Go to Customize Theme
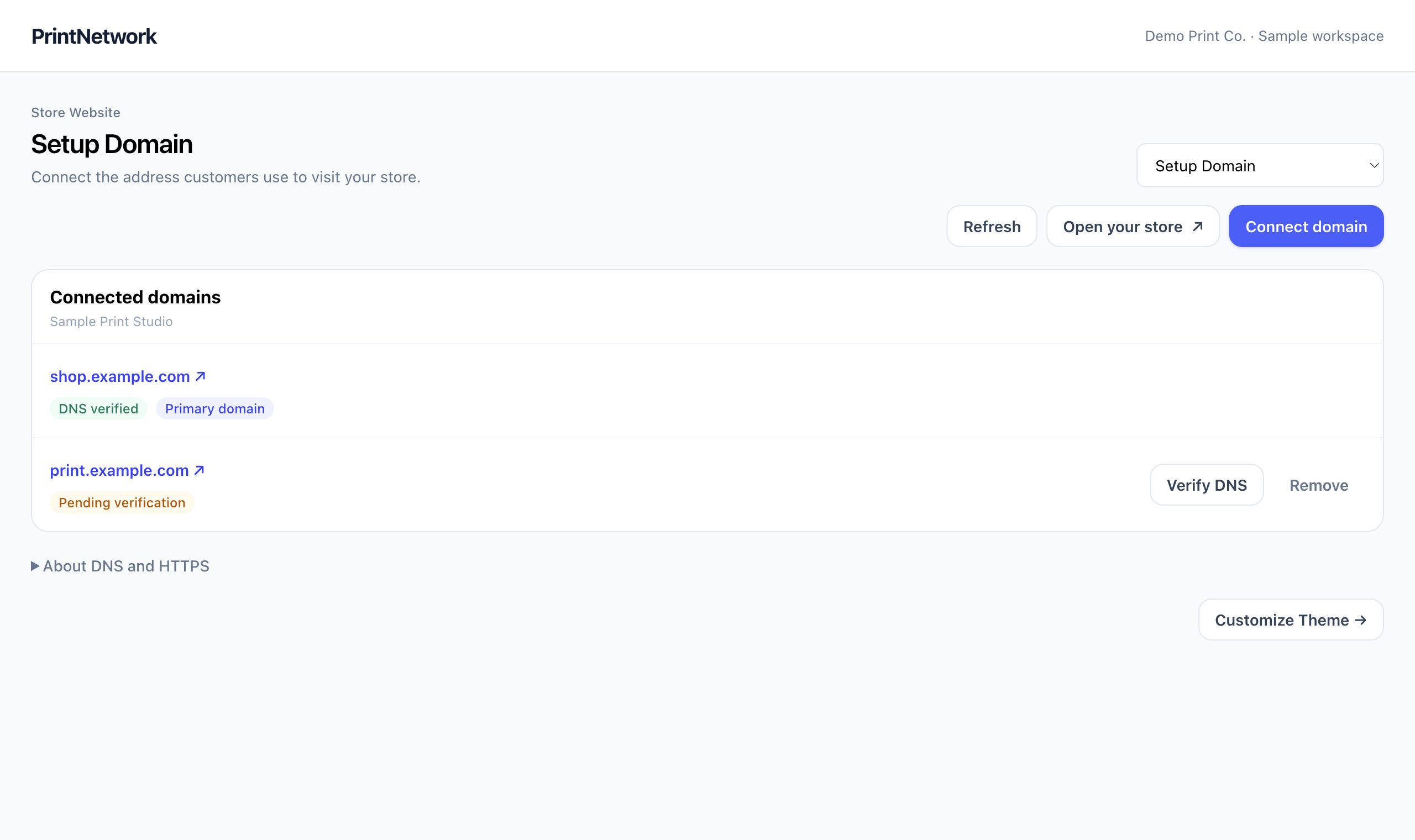The width and height of the screenshot is (1415, 840). (1291, 620)
